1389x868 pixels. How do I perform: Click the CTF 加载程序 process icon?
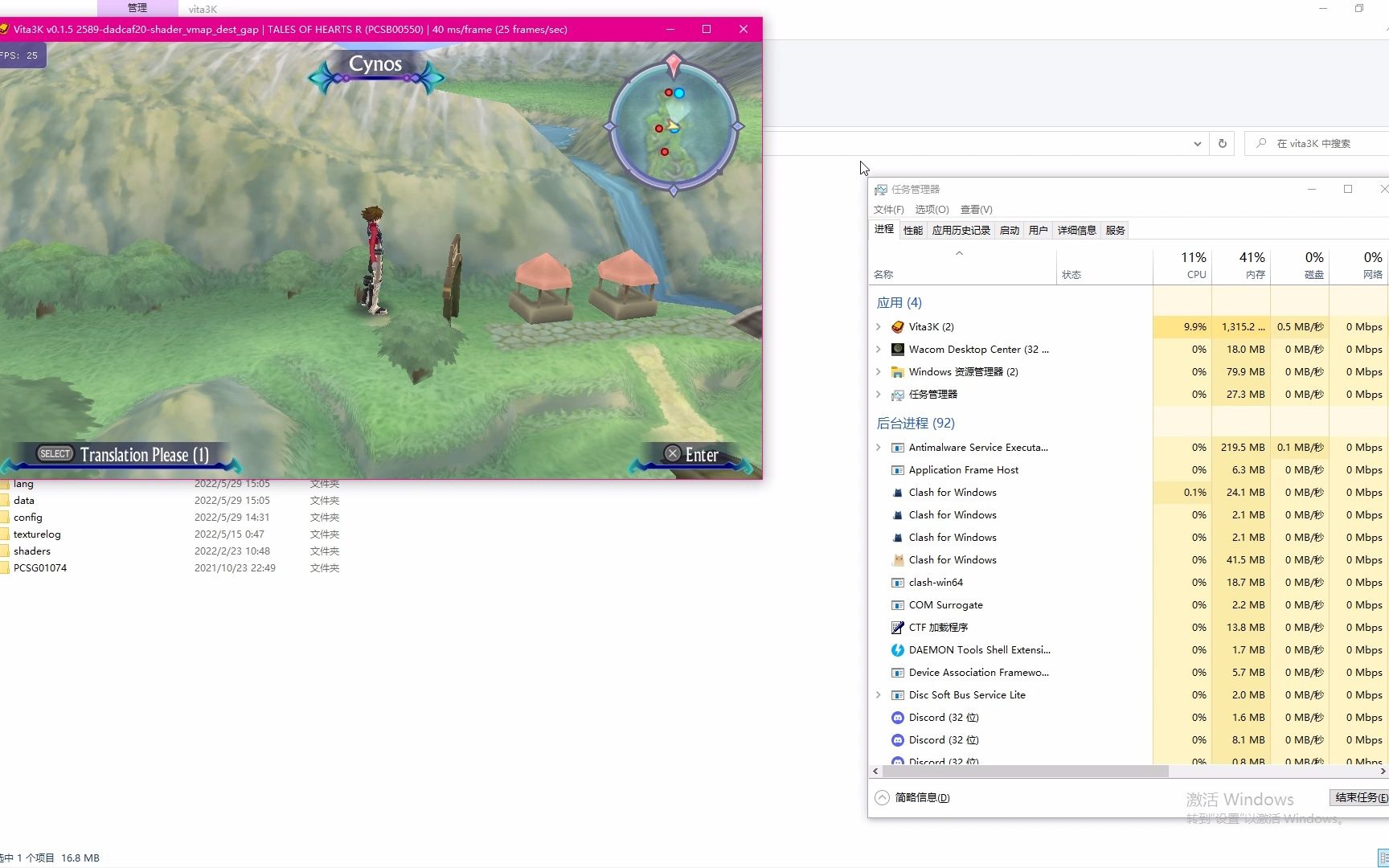coord(898,628)
